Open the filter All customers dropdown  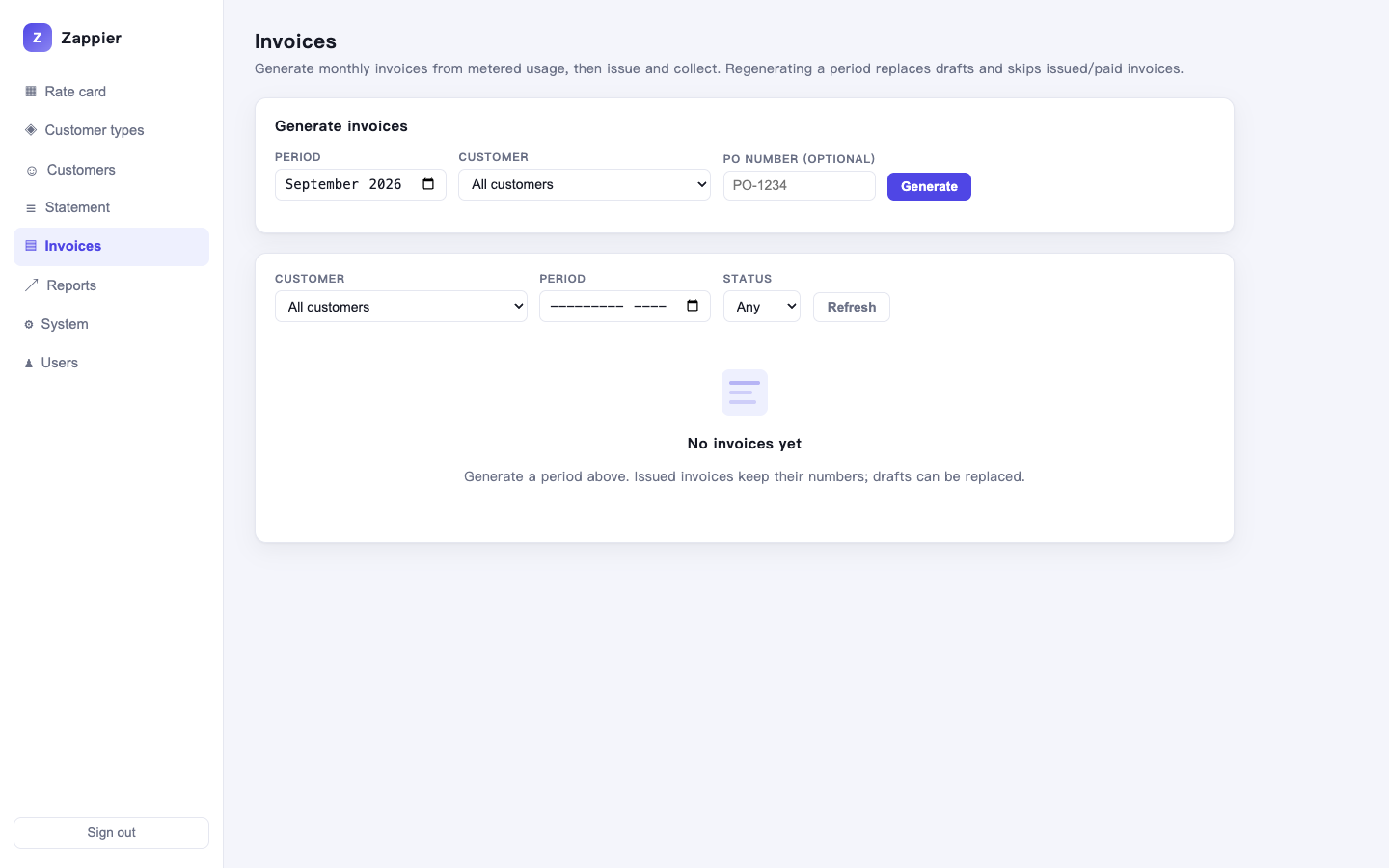point(401,307)
